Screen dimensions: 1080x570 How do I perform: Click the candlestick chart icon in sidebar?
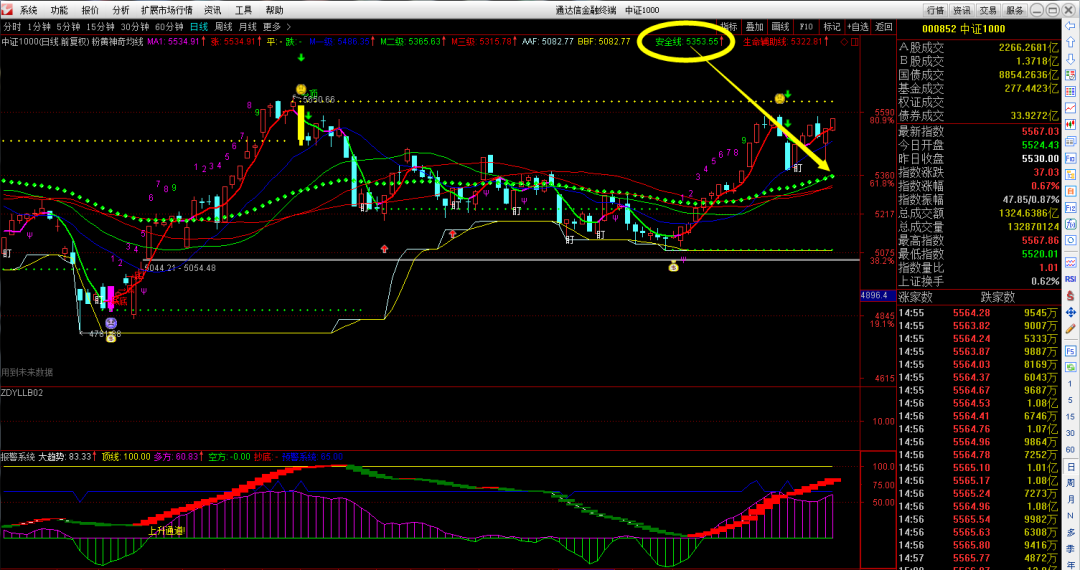click(x=1071, y=124)
